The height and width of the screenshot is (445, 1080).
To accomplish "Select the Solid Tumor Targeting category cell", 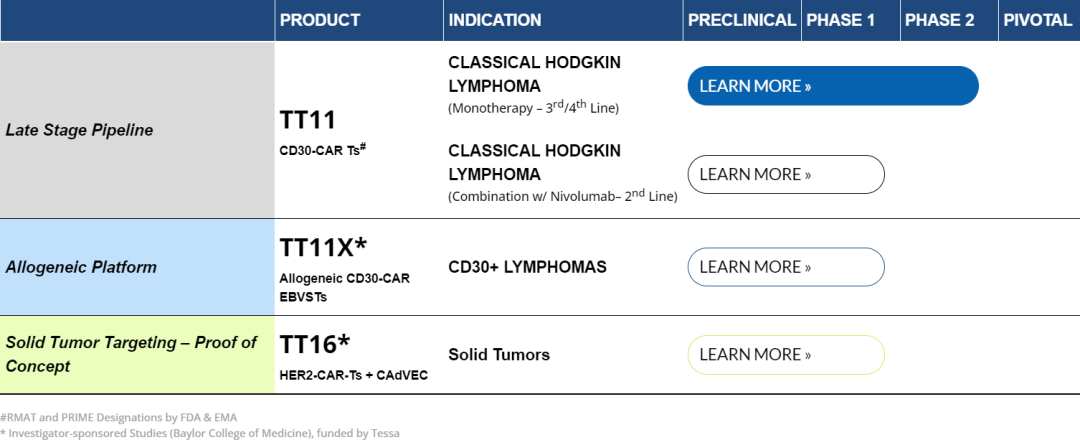I will click(x=131, y=354).
